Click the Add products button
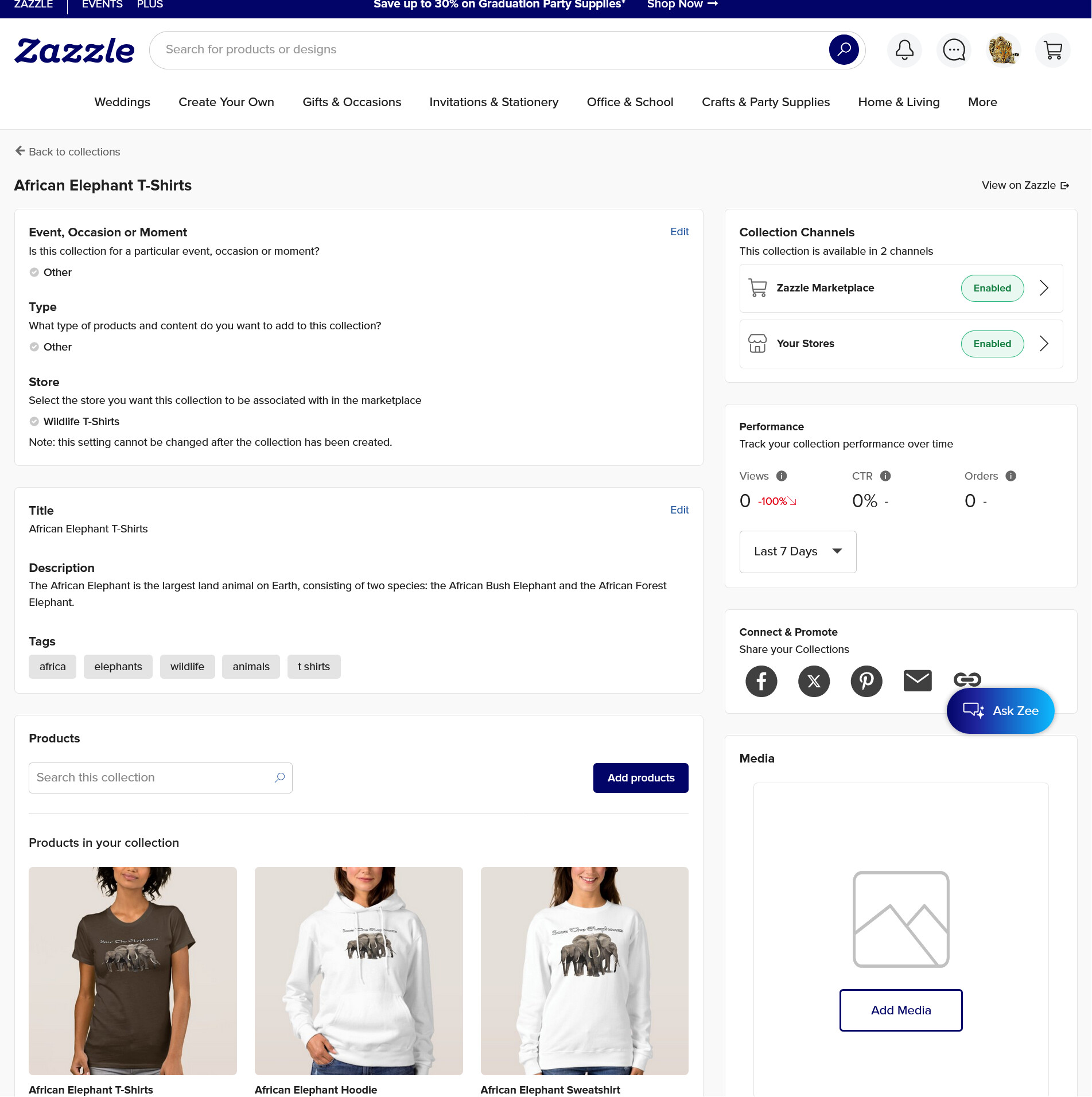This screenshot has height=1097, width=1092. 640,778
